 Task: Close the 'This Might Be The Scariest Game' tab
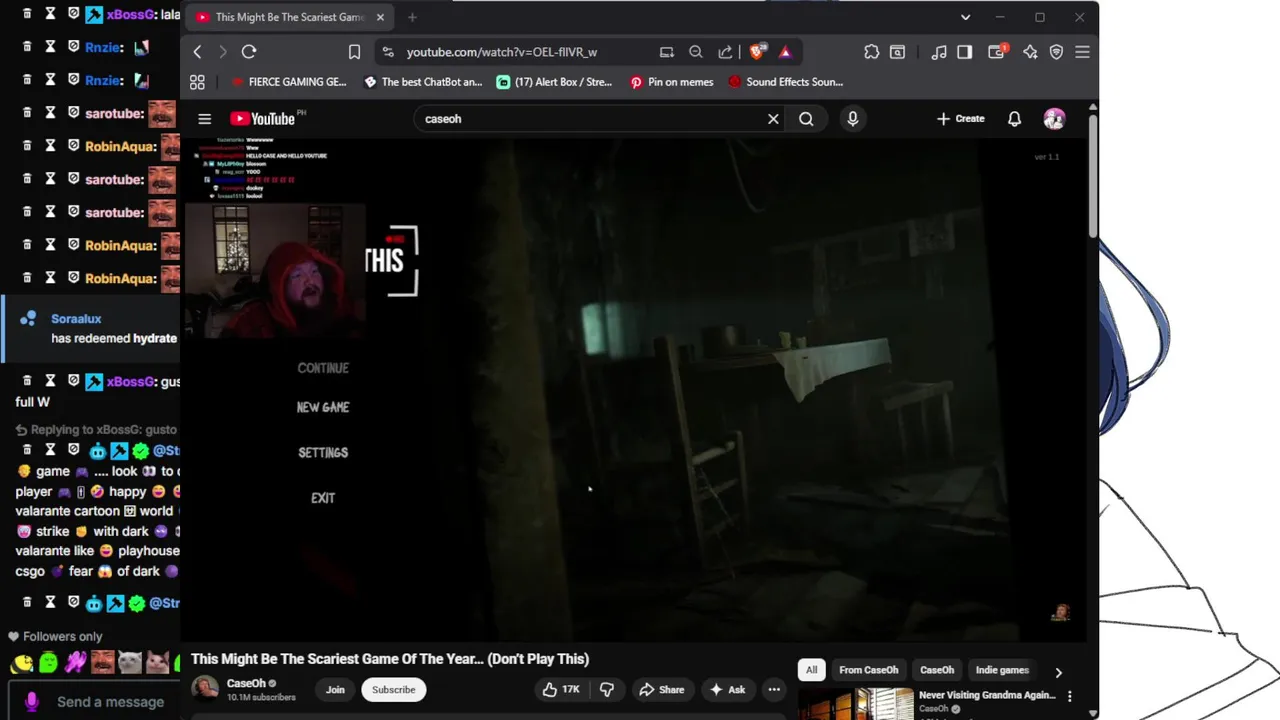coord(380,17)
